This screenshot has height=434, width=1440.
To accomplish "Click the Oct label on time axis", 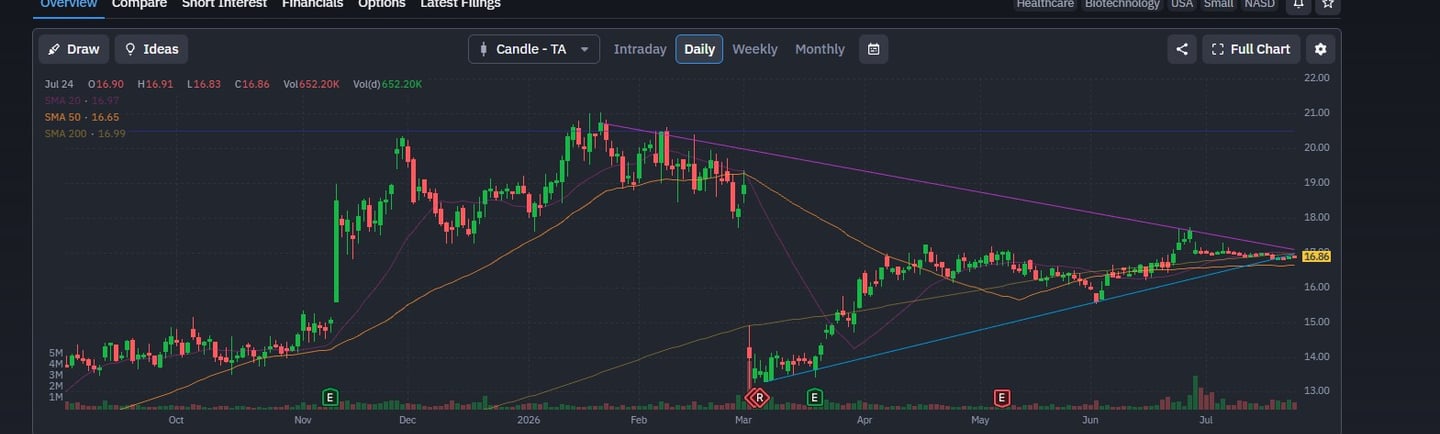I will [x=176, y=421].
